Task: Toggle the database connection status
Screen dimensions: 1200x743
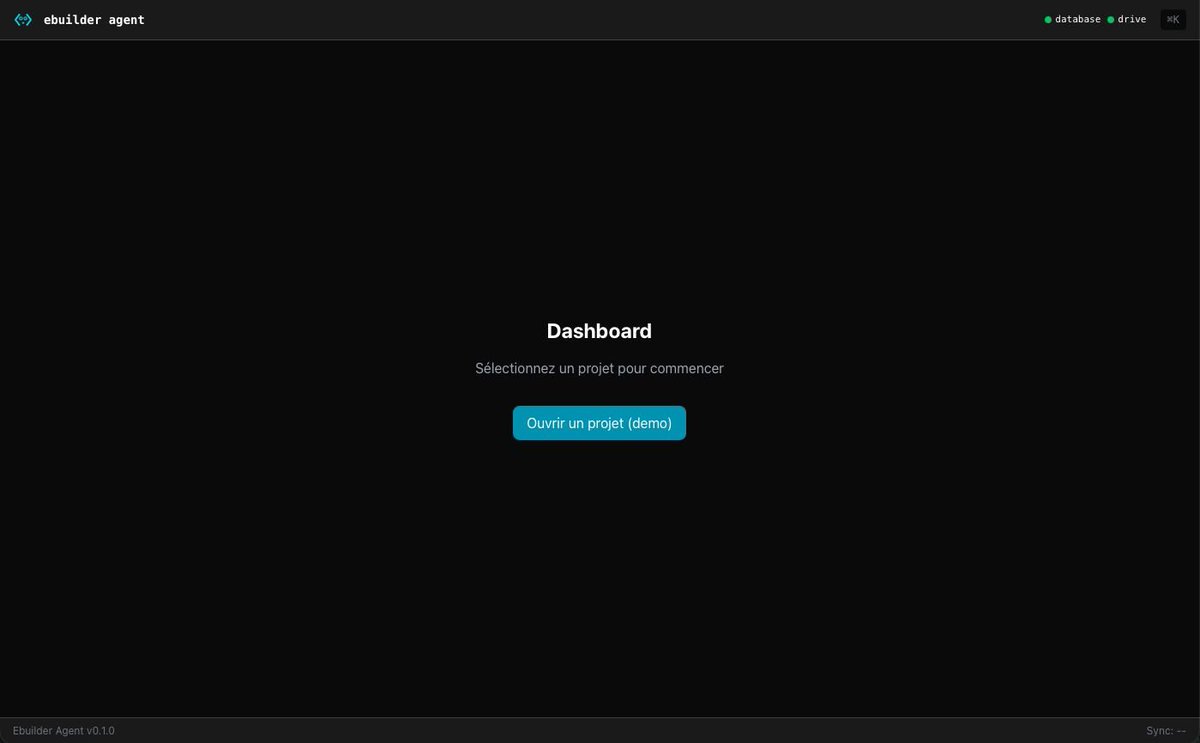Action: click(x=1072, y=19)
